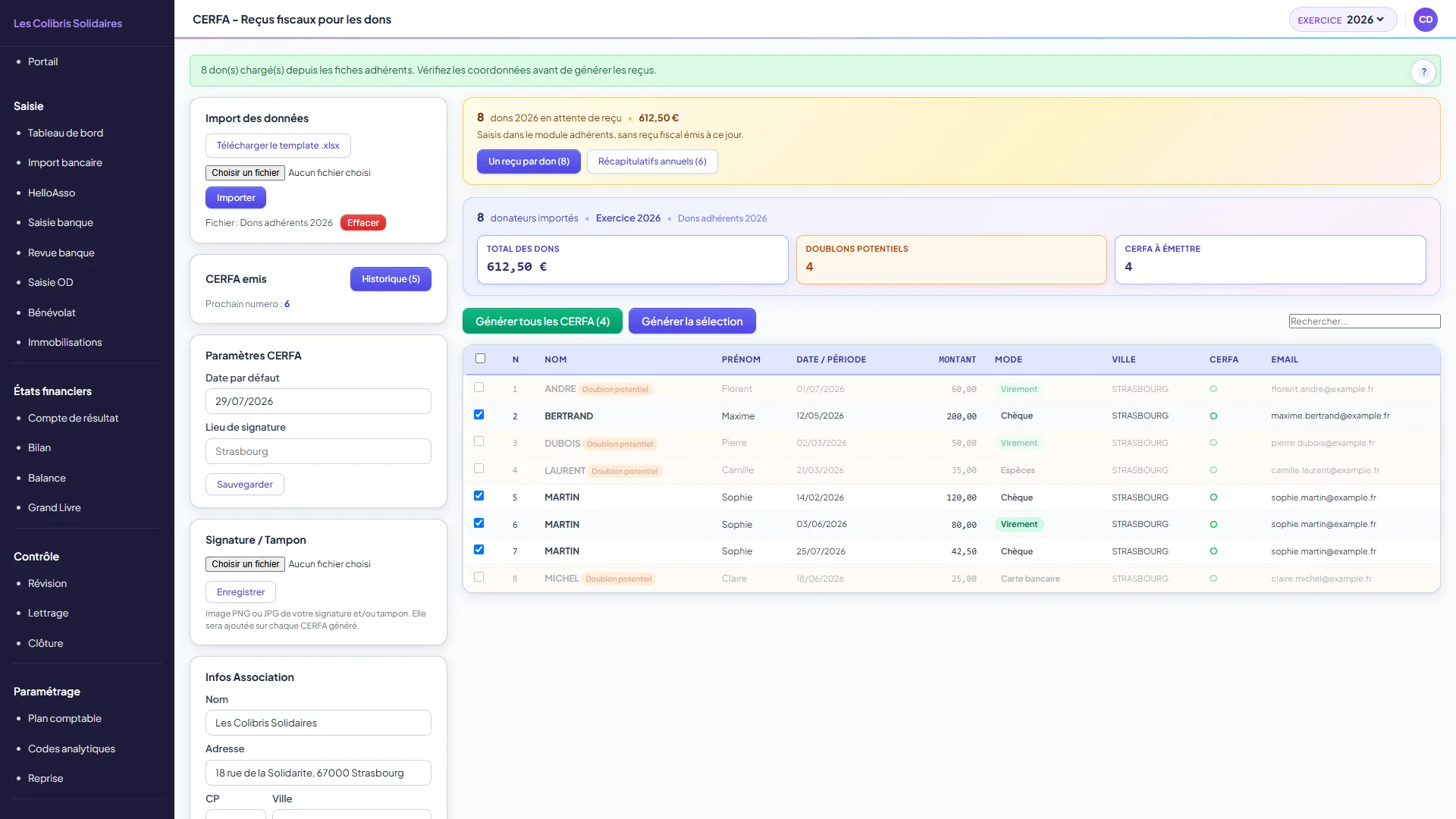The height and width of the screenshot is (819, 1456).
Task: Choose a file for Signature / Tampon
Action: pyautogui.click(x=245, y=564)
